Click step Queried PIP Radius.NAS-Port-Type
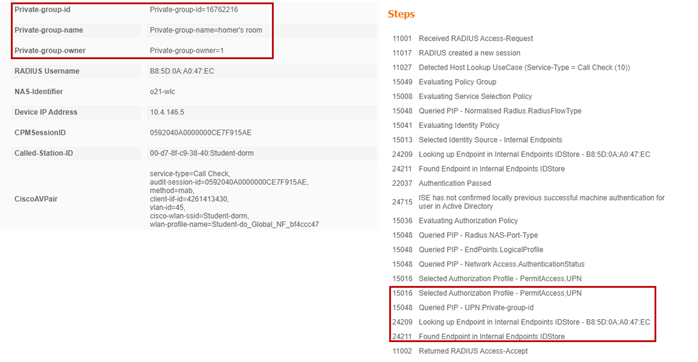 click(x=465, y=235)
